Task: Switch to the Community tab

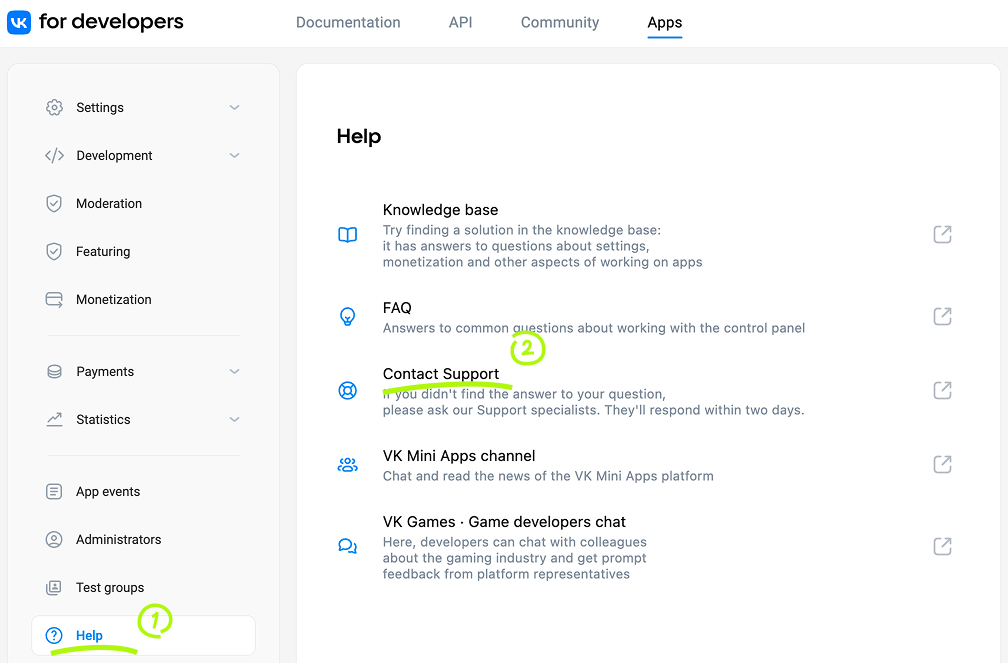Action: click(x=560, y=23)
